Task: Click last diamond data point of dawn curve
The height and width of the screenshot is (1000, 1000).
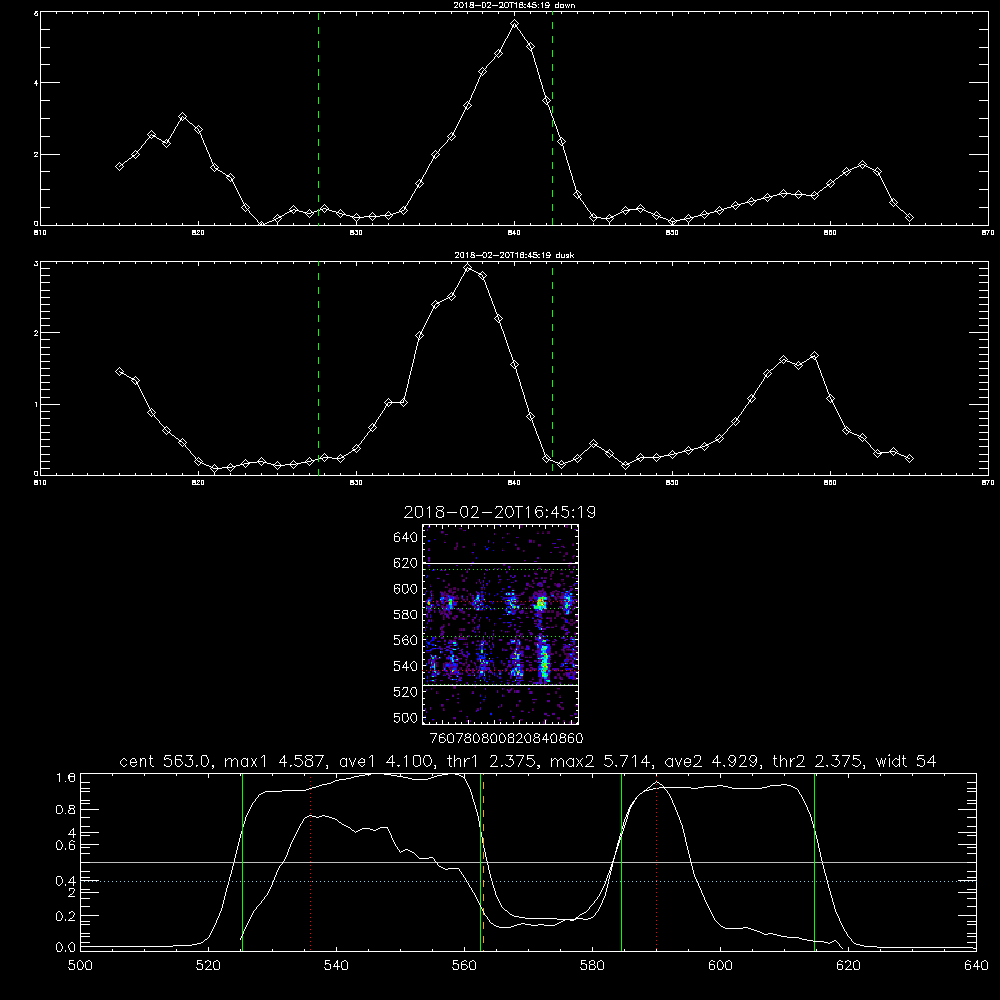Action: pos(909,217)
